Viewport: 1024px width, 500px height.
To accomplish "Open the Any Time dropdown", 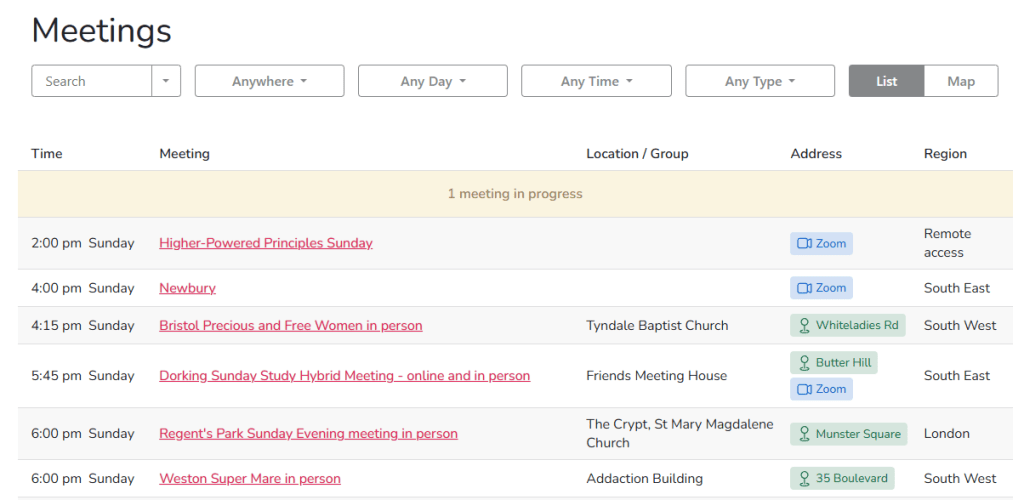I will click(x=596, y=81).
